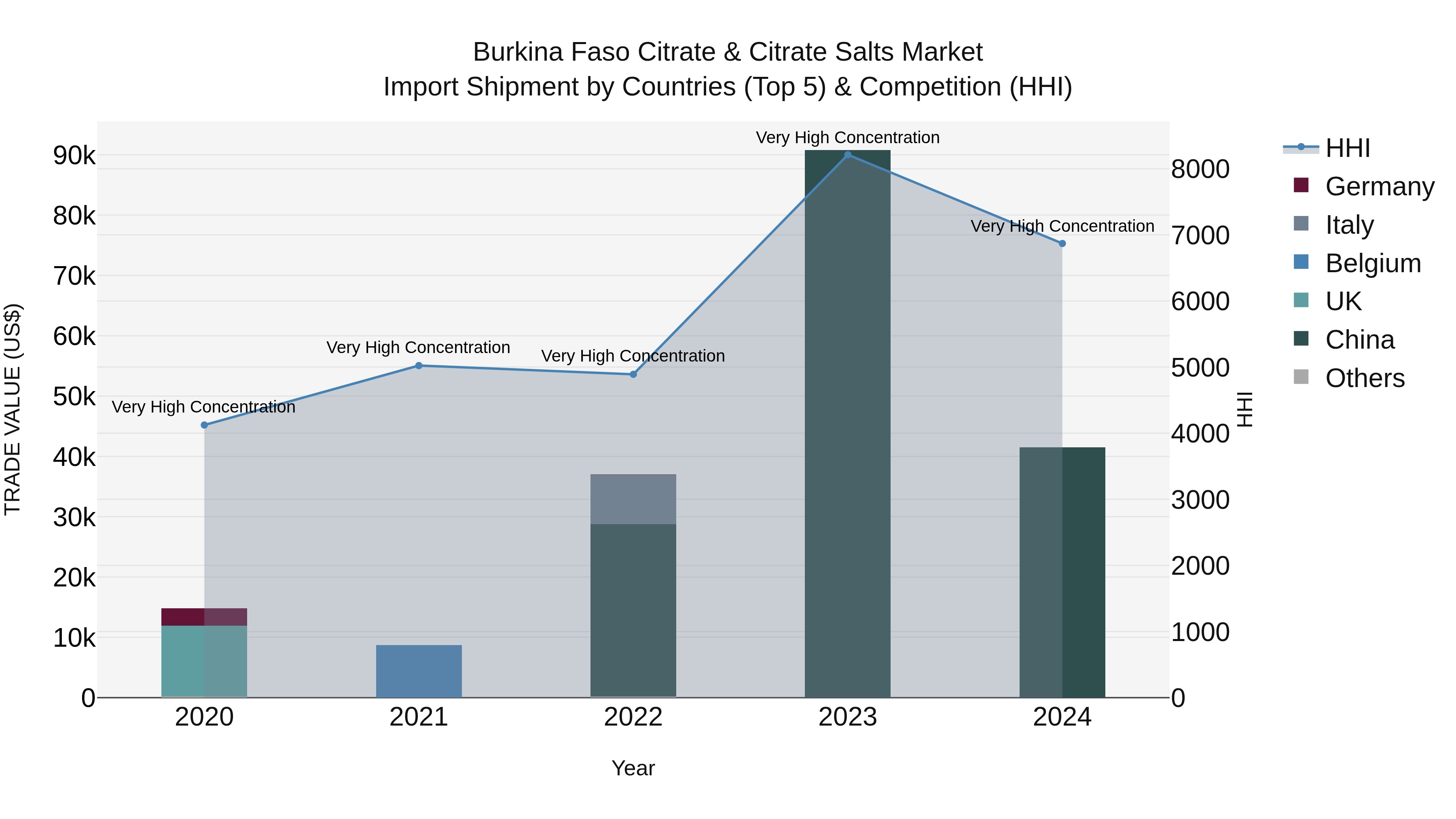Select the 2022 HHI data point

coord(633,374)
